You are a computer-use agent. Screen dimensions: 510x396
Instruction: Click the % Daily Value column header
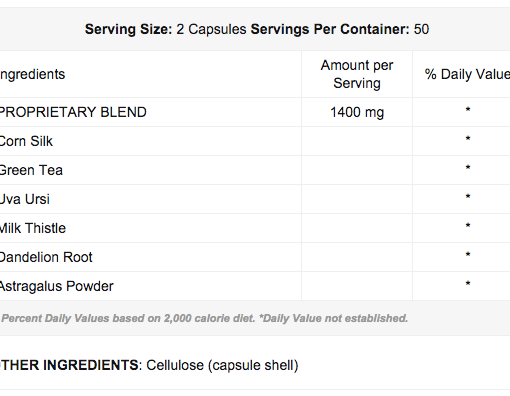click(x=467, y=74)
